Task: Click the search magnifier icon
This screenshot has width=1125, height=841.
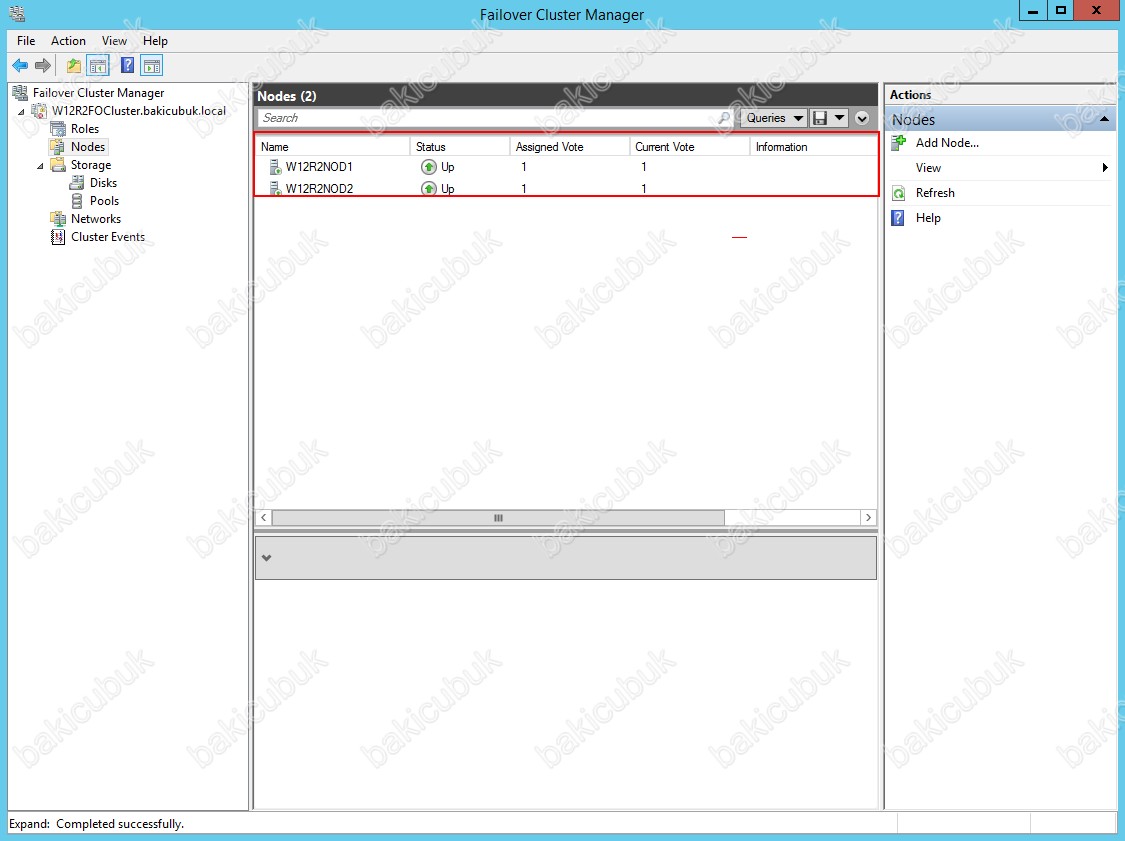Action: tap(725, 118)
